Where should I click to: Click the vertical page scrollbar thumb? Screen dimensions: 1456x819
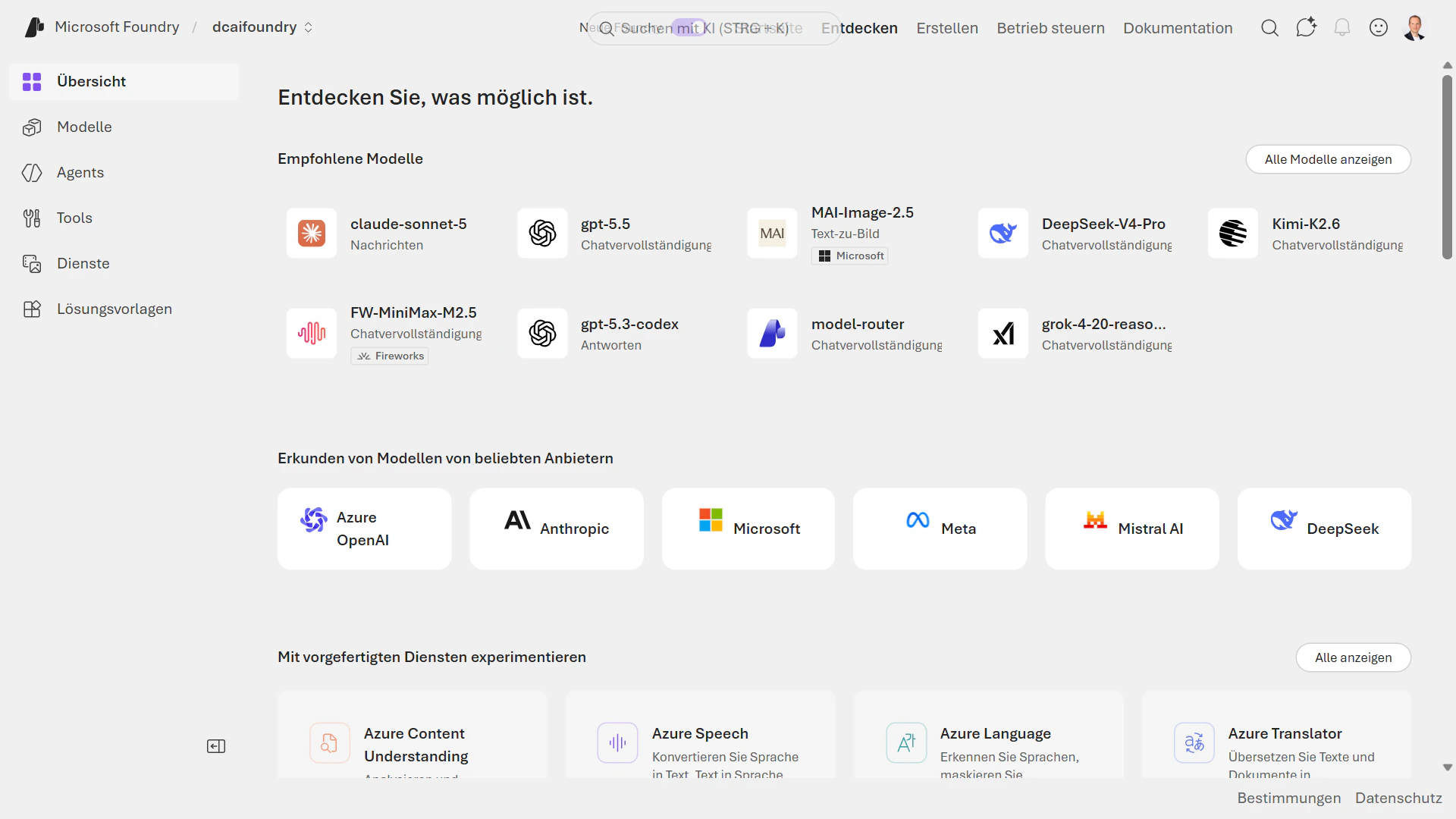click(x=1447, y=167)
